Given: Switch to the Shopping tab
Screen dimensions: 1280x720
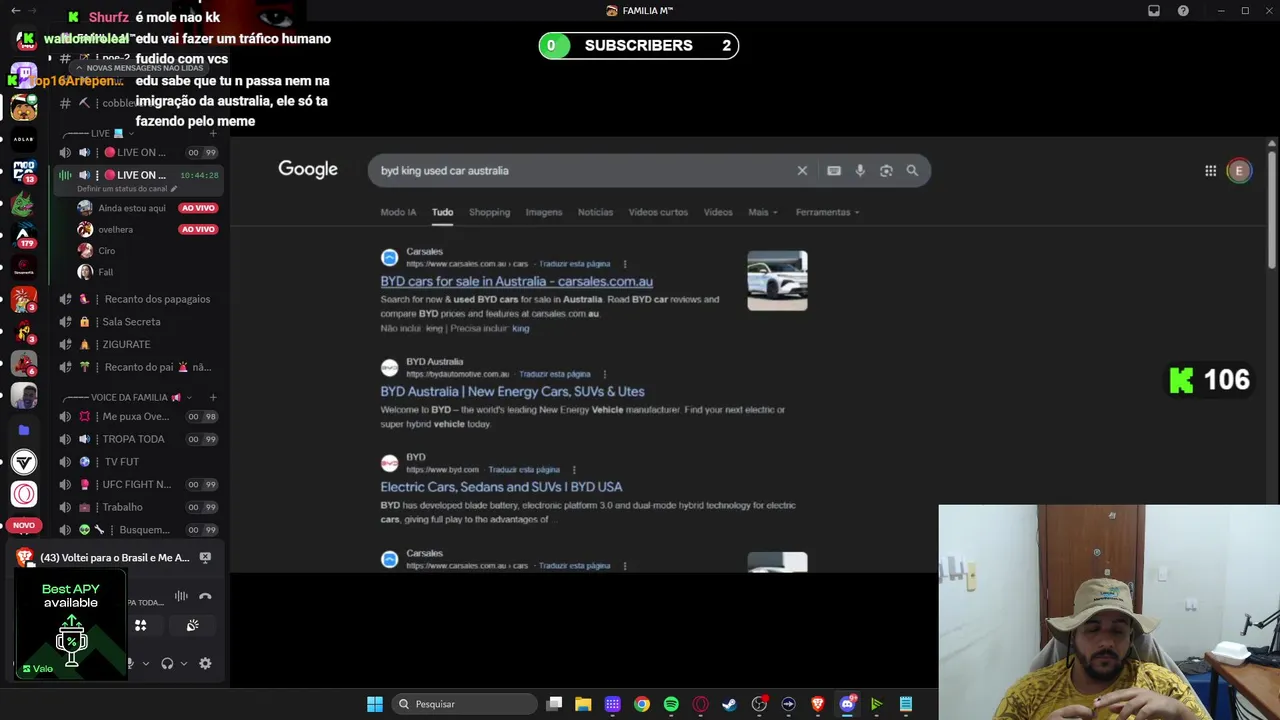Looking at the screenshot, I should point(490,212).
